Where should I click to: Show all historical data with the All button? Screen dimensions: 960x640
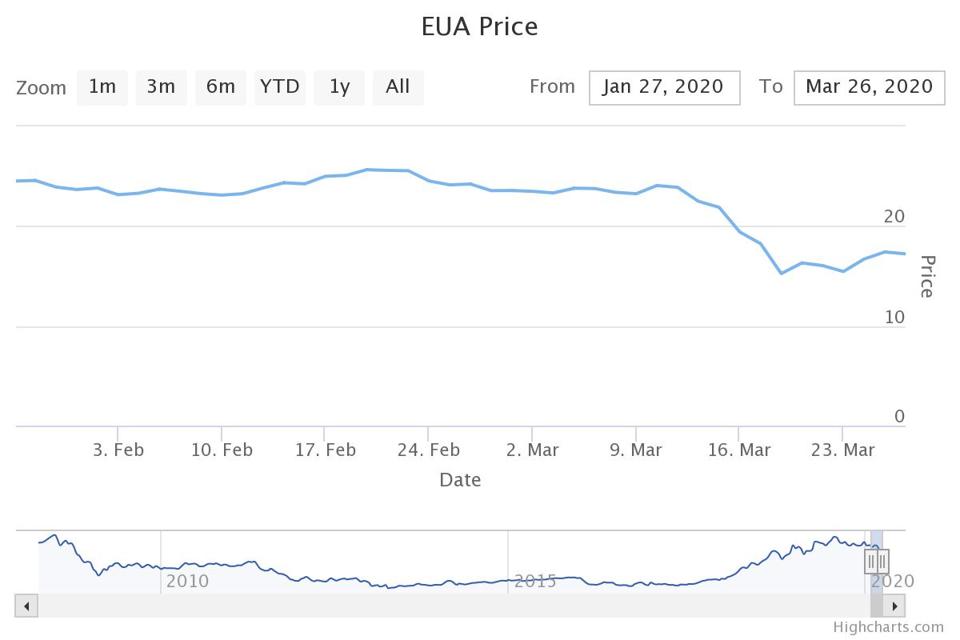pos(398,87)
